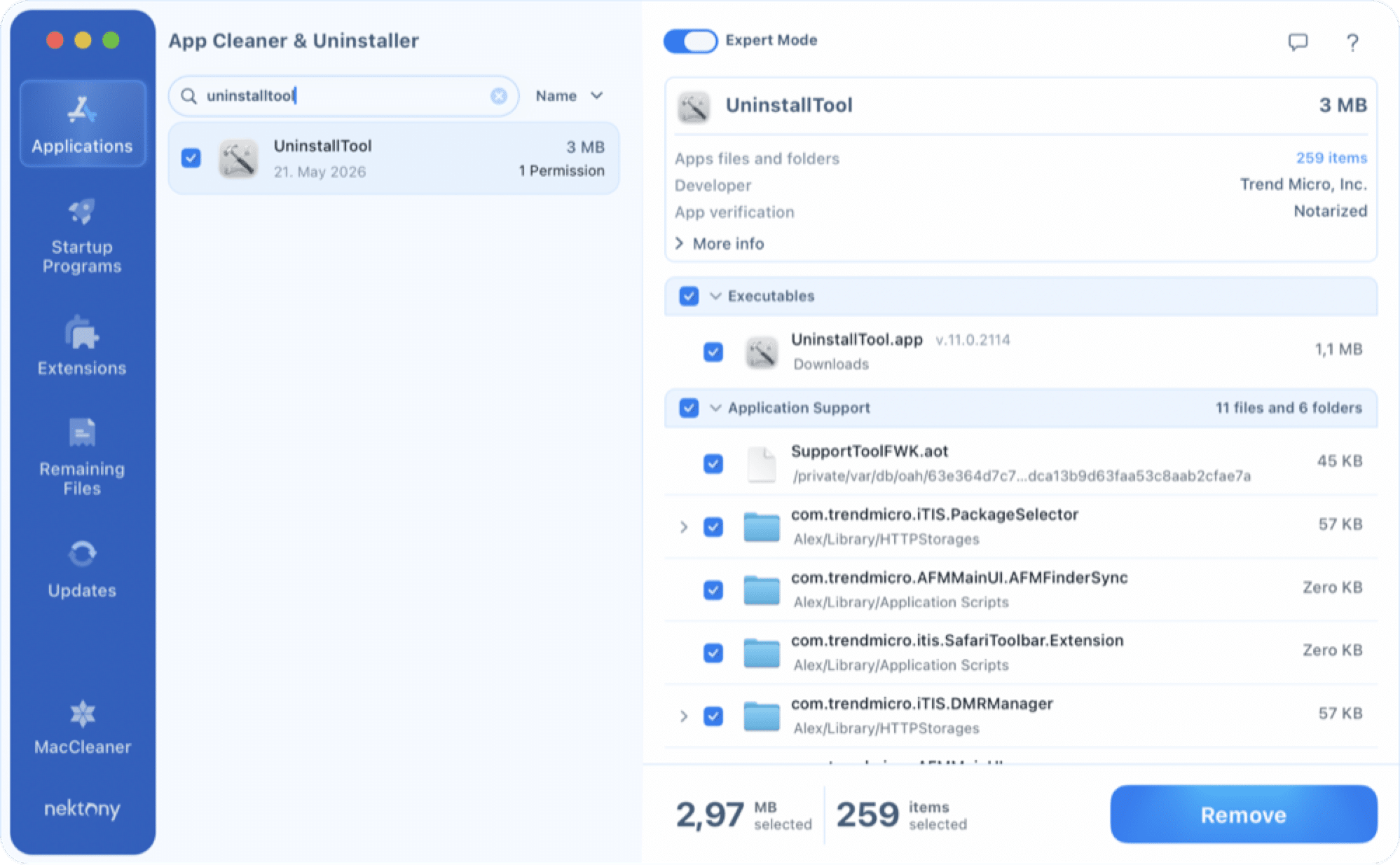The height and width of the screenshot is (865, 1400).
Task: Open the Extensions puzzle icon
Action: [x=82, y=332]
